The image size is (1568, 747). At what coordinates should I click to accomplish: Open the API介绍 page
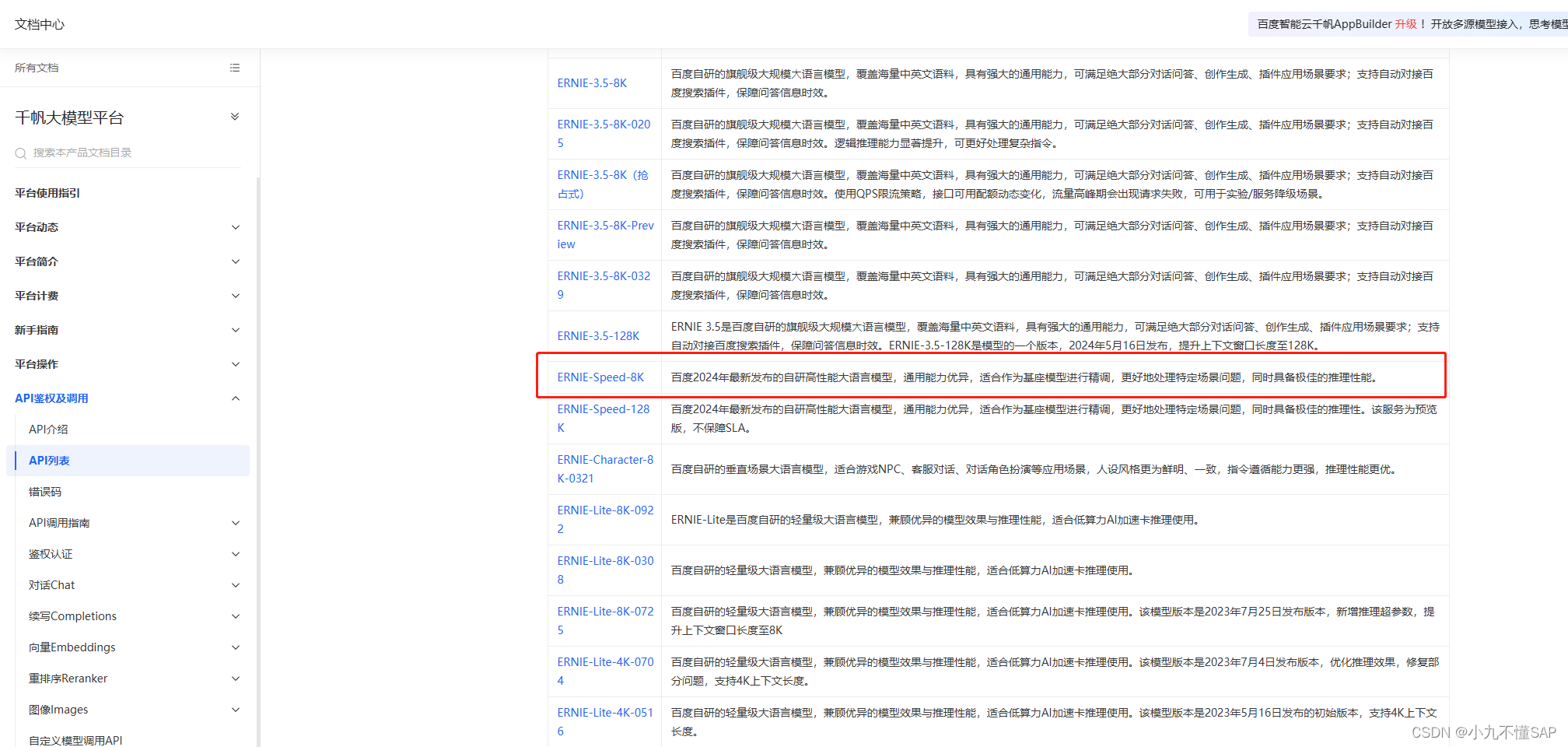(48, 430)
